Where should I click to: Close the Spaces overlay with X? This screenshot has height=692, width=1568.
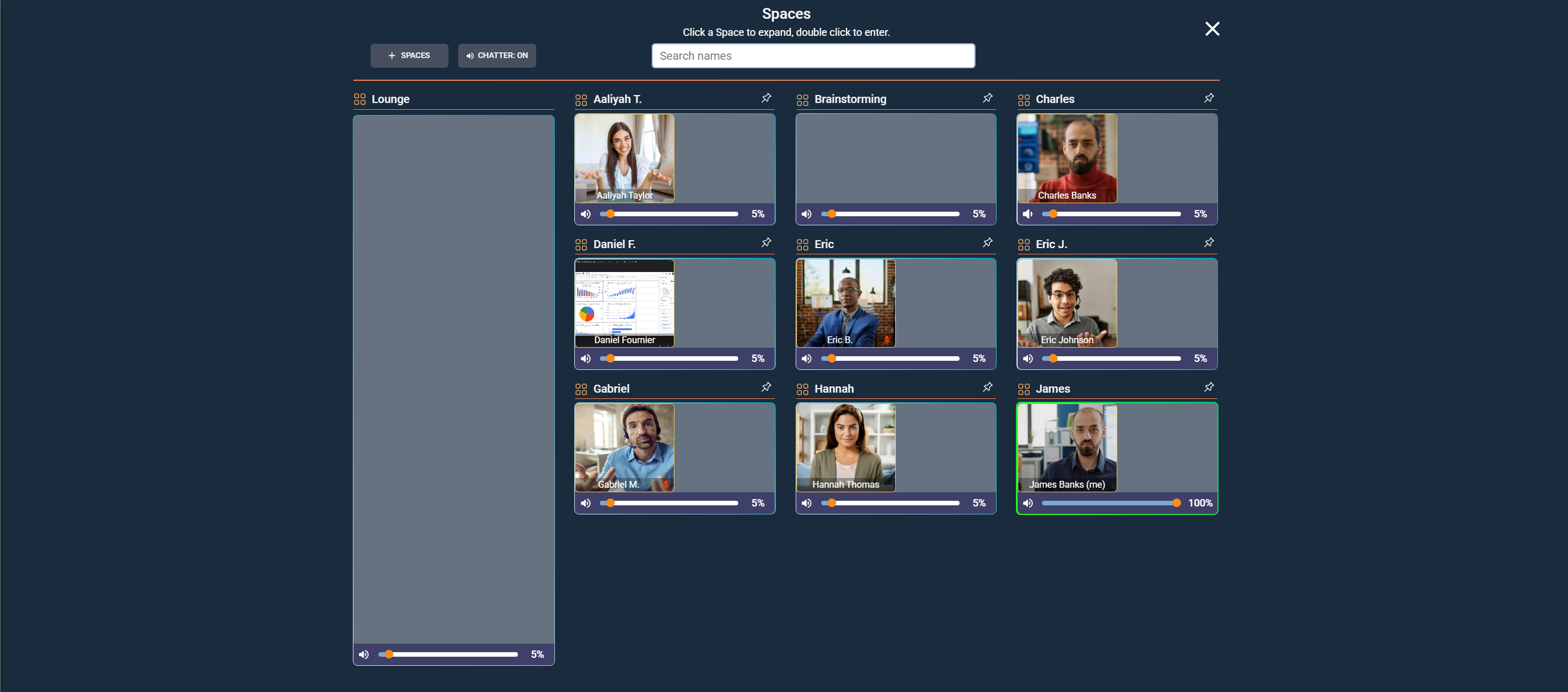click(x=1212, y=28)
